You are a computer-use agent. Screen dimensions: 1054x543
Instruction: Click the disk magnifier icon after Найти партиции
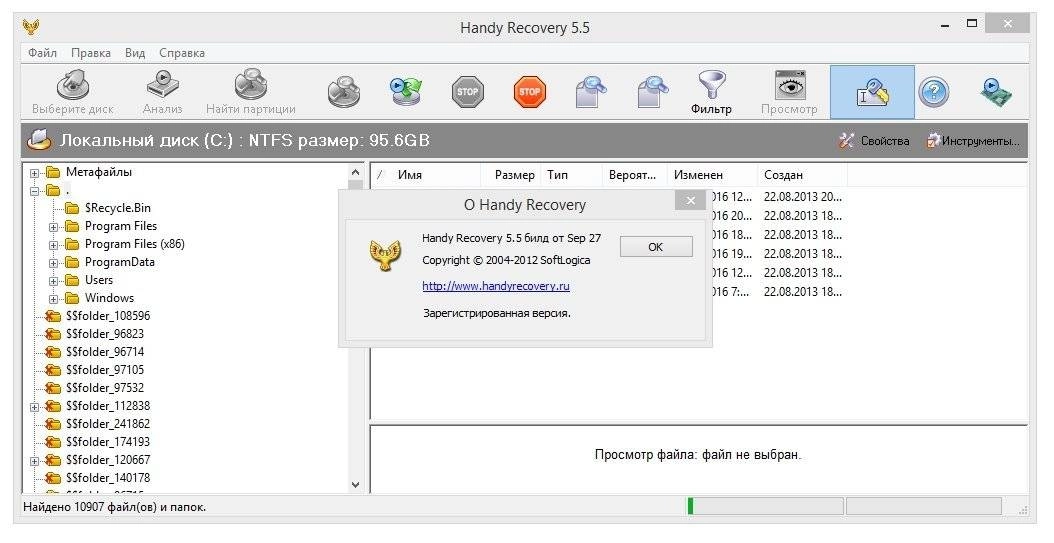pyautogui.click(x=344, y=92)
